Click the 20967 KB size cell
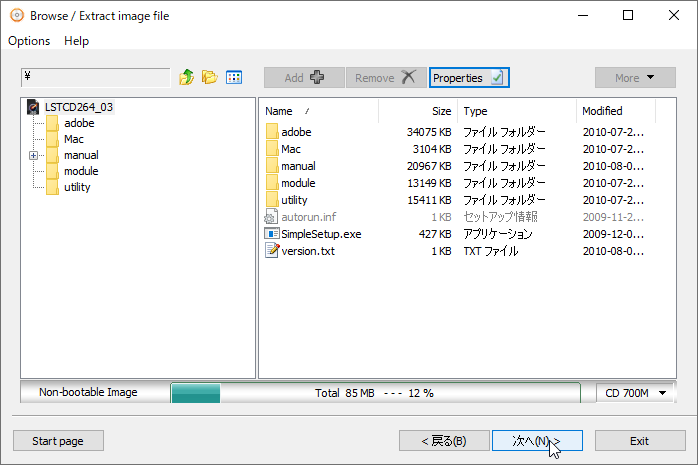The width and height of the screenshot is (698, 465). [x=429, y=166]
